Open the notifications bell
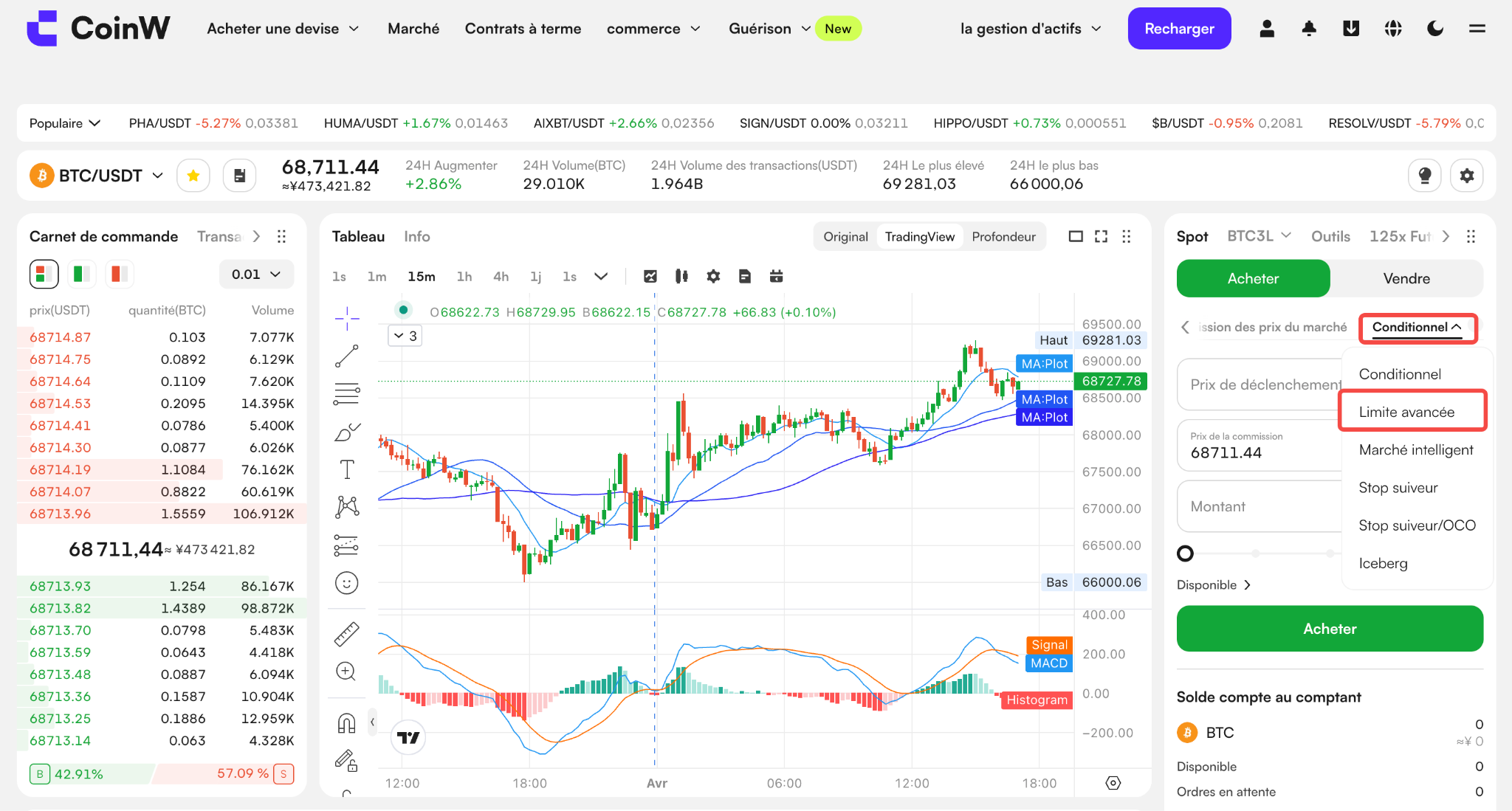The height and width of the screenshot is (811, 1512). coord(1309,29)
